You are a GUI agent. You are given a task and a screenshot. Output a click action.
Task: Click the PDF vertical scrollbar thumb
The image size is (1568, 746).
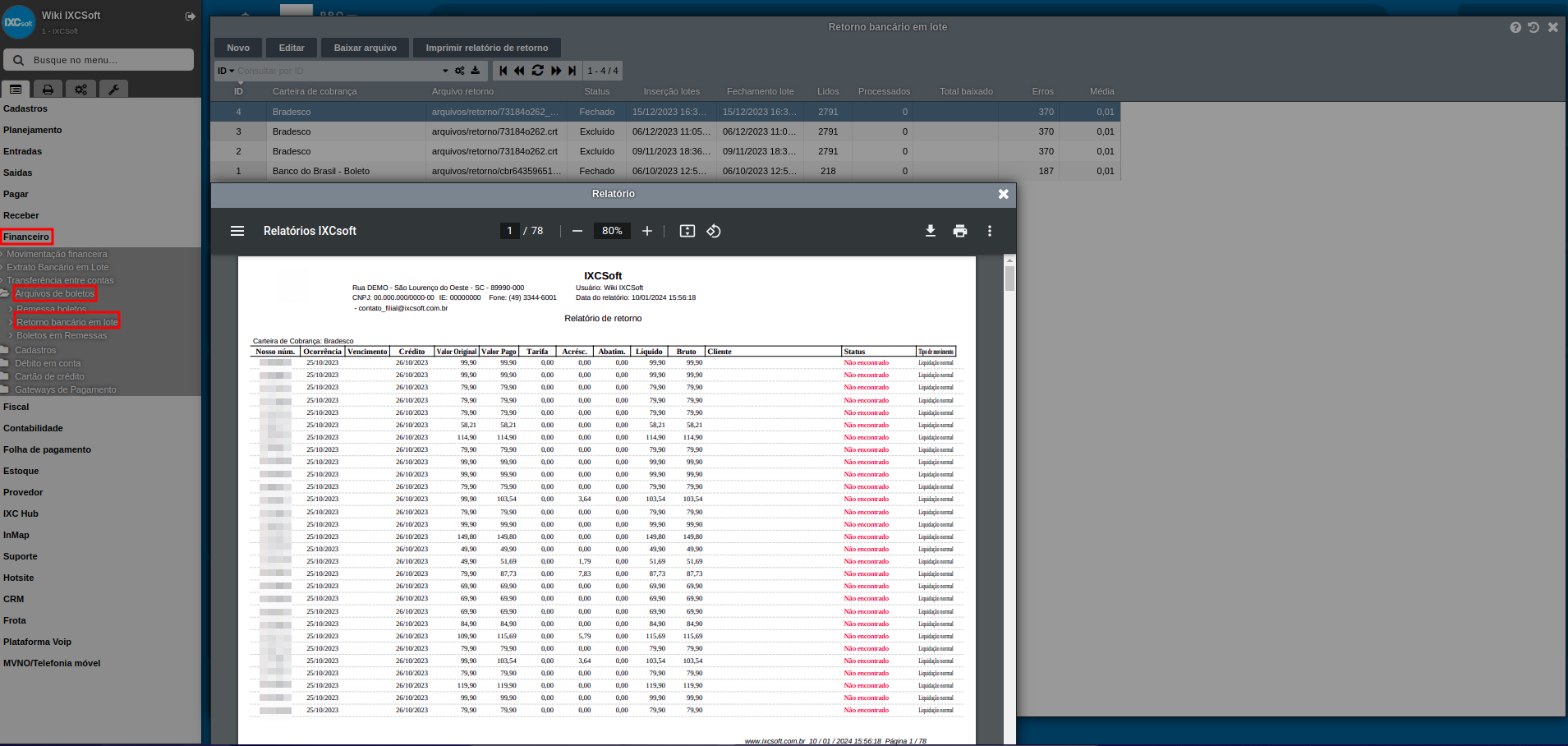1009,278
